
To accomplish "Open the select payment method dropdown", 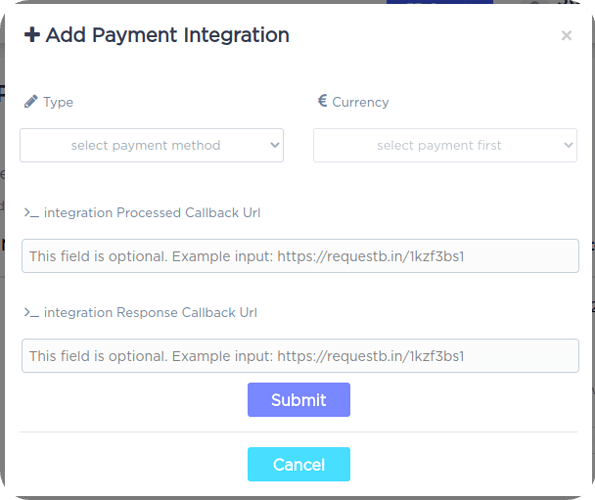I will tap(152, 145).
